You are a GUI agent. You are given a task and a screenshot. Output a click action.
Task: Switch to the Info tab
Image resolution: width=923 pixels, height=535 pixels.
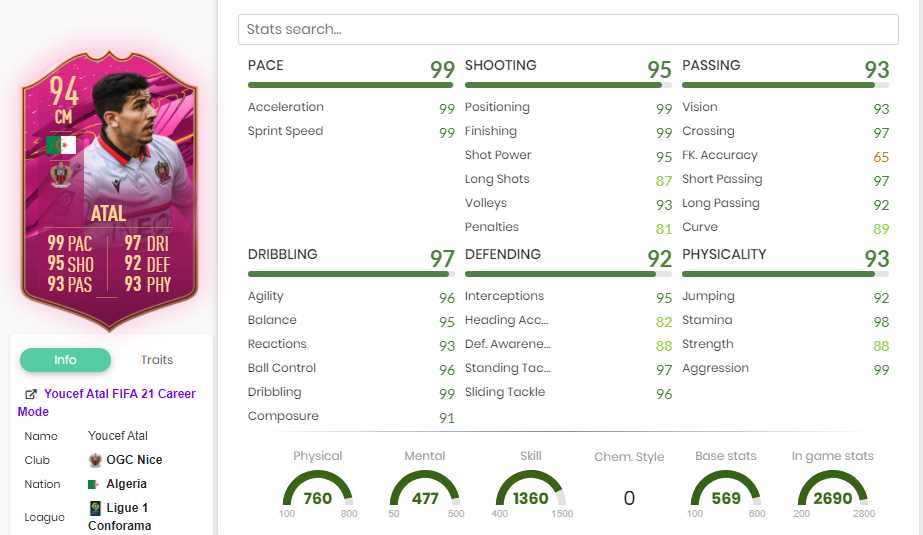(x=65, y=360)
